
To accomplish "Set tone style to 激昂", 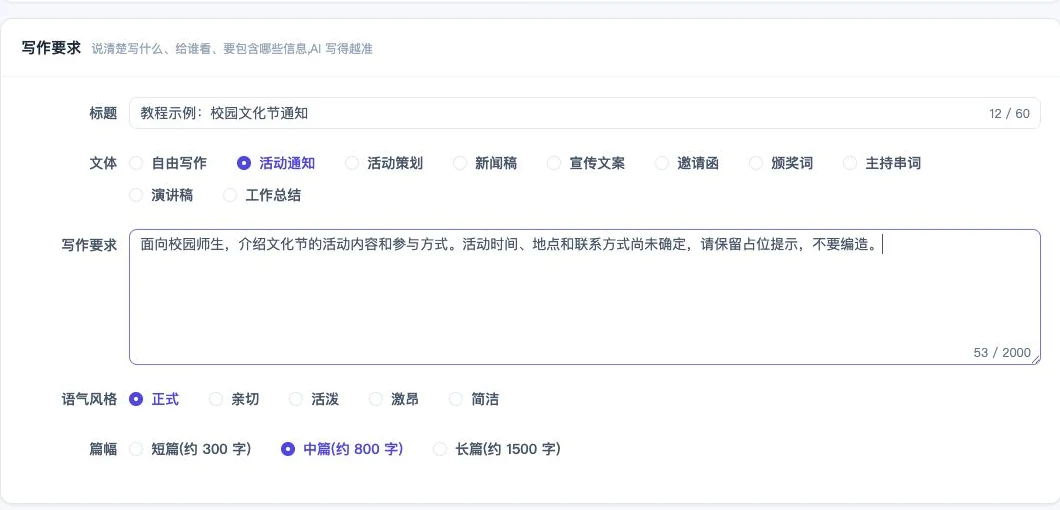I will point(393,399).
